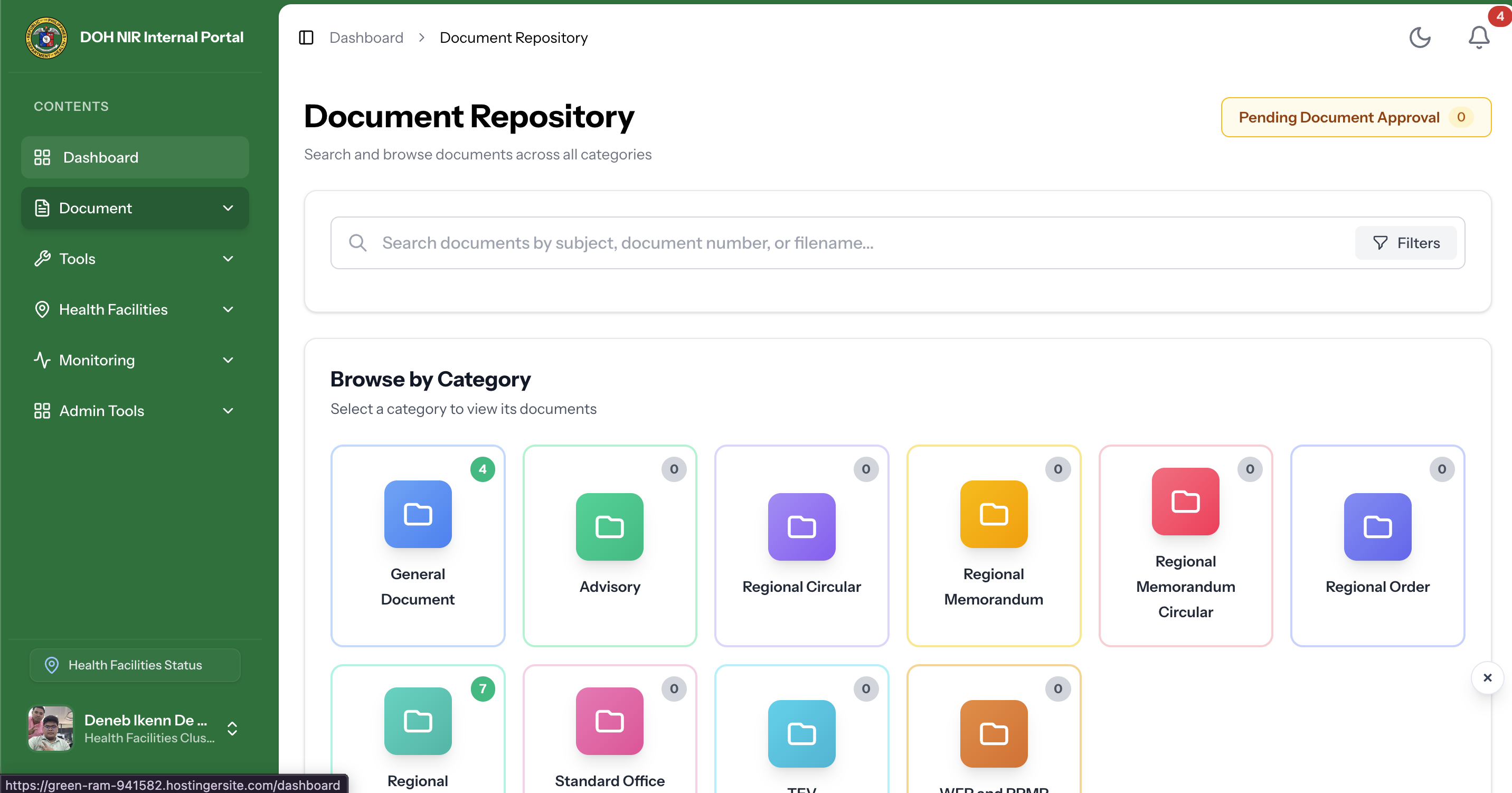The height and width of the screenshot is (793, 1512).
Task: Open the Filters button
Action: (x=1406, y=243)
